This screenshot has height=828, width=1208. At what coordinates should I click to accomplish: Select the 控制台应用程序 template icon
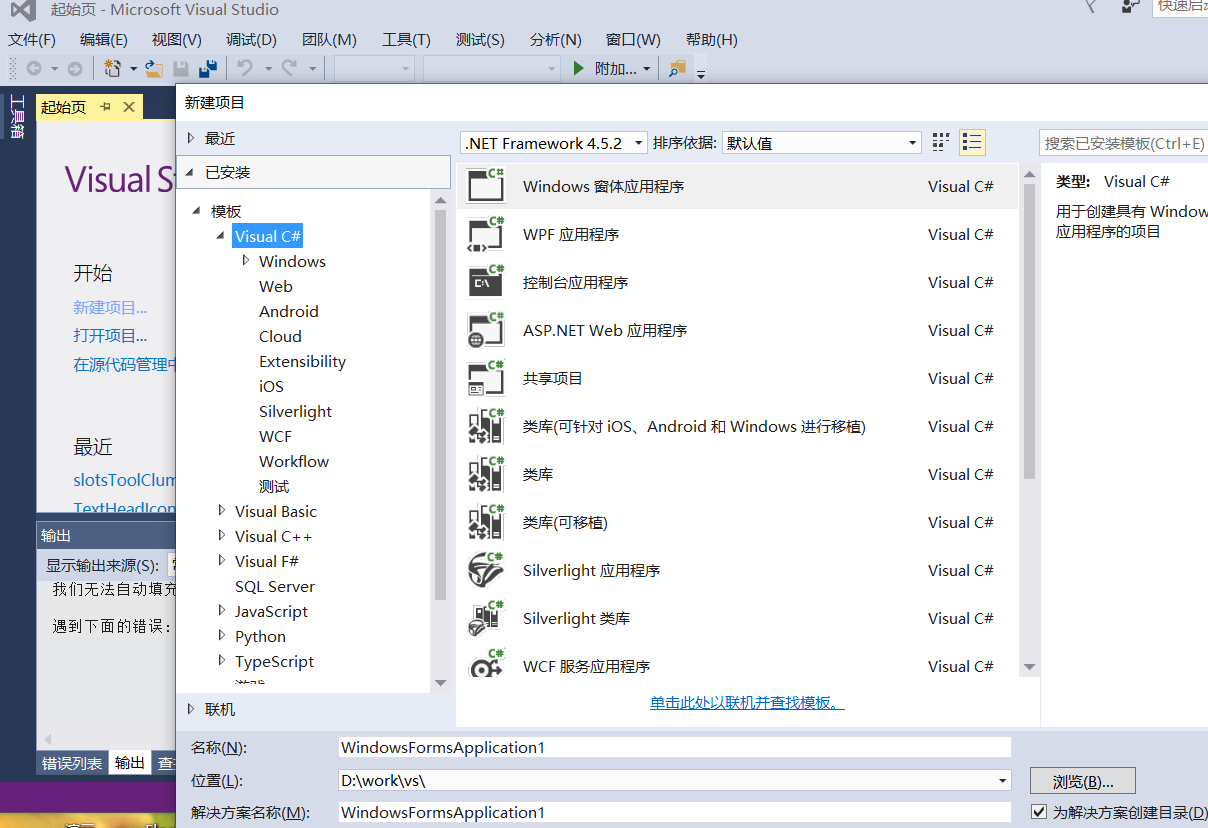(487, 282)
